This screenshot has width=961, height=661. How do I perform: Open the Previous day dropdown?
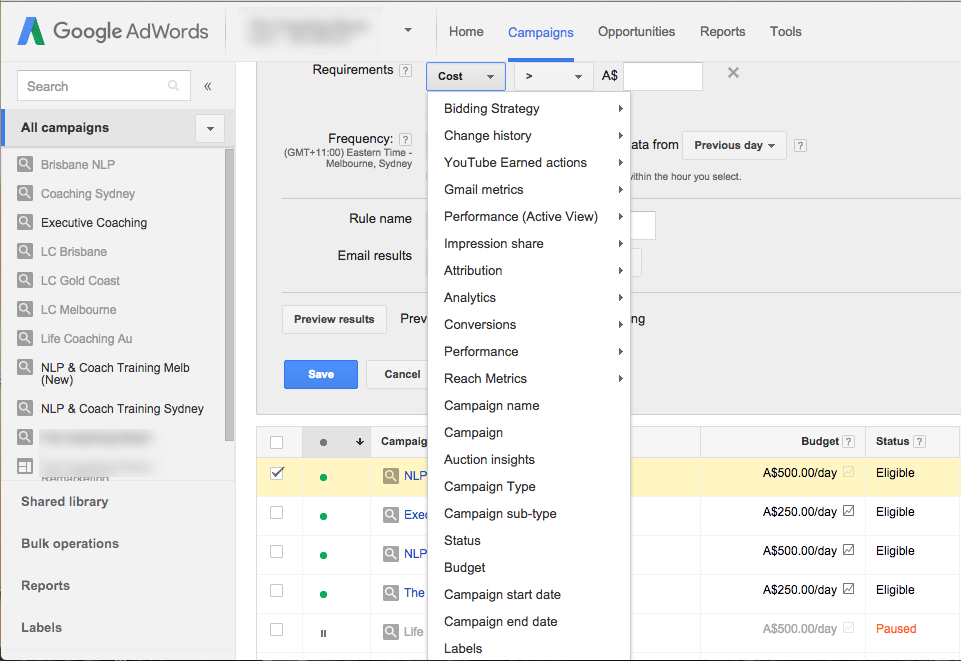pyautogui.click(x=734, y=146)
